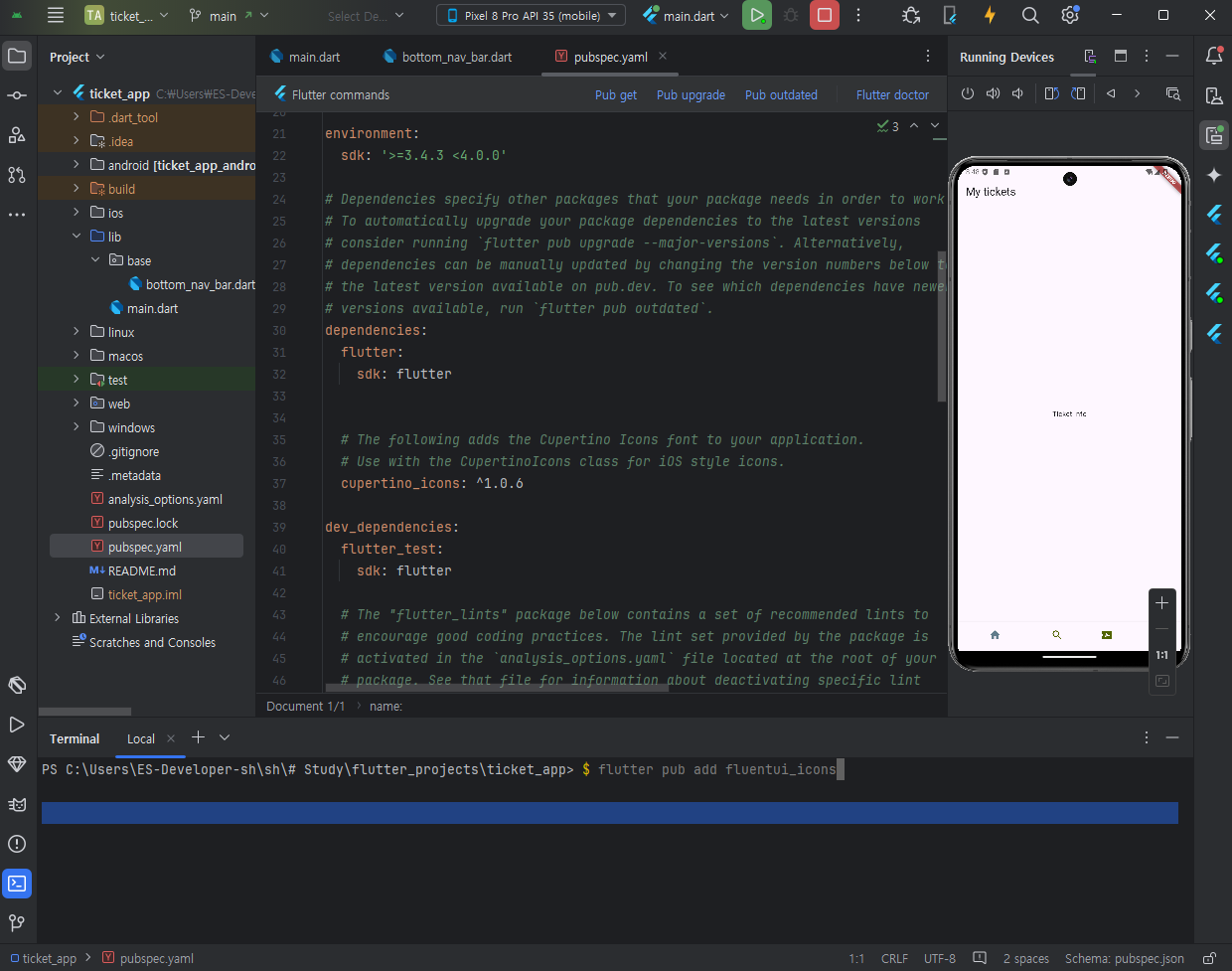Run Pub outdated command
1232x971 pixels.
[x=781, y=94]
